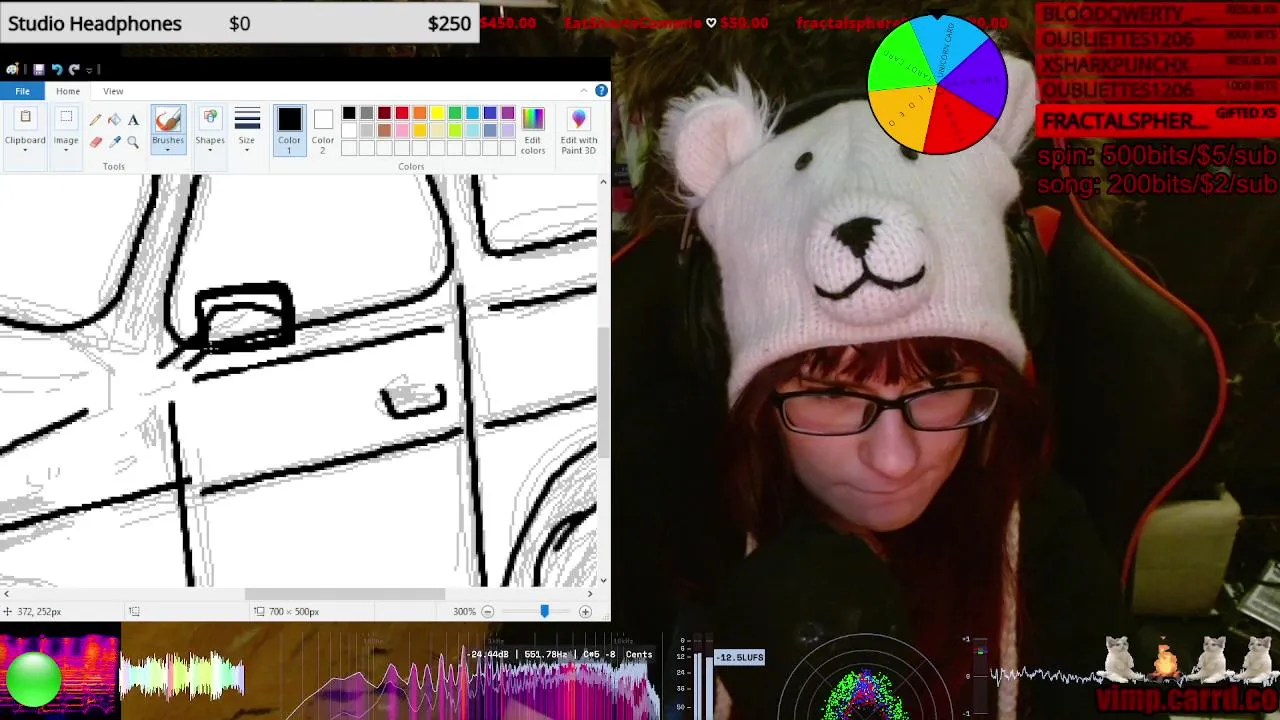Open Paint Help question mark icon
Screen dimensions: 1280x720
601,91
